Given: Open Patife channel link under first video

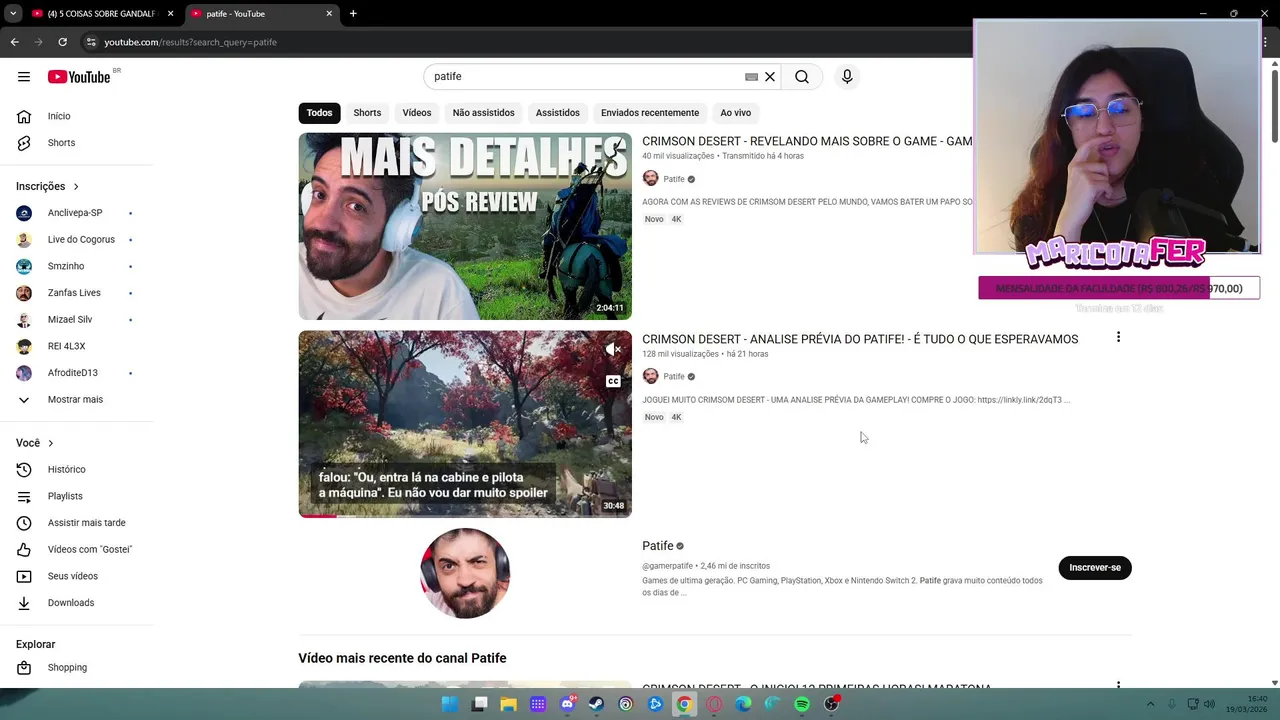Looking at the screenshot, I should (674, 179).
